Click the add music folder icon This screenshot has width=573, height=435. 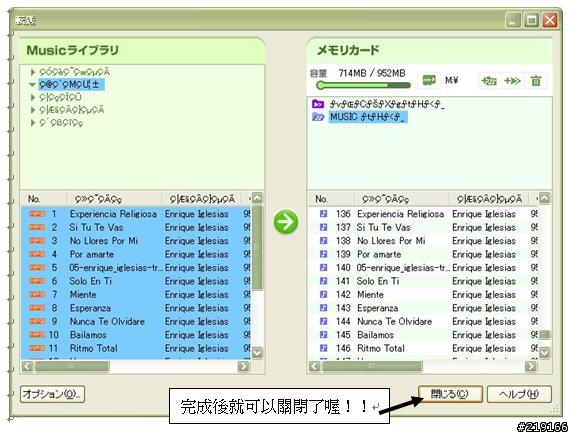489,81
